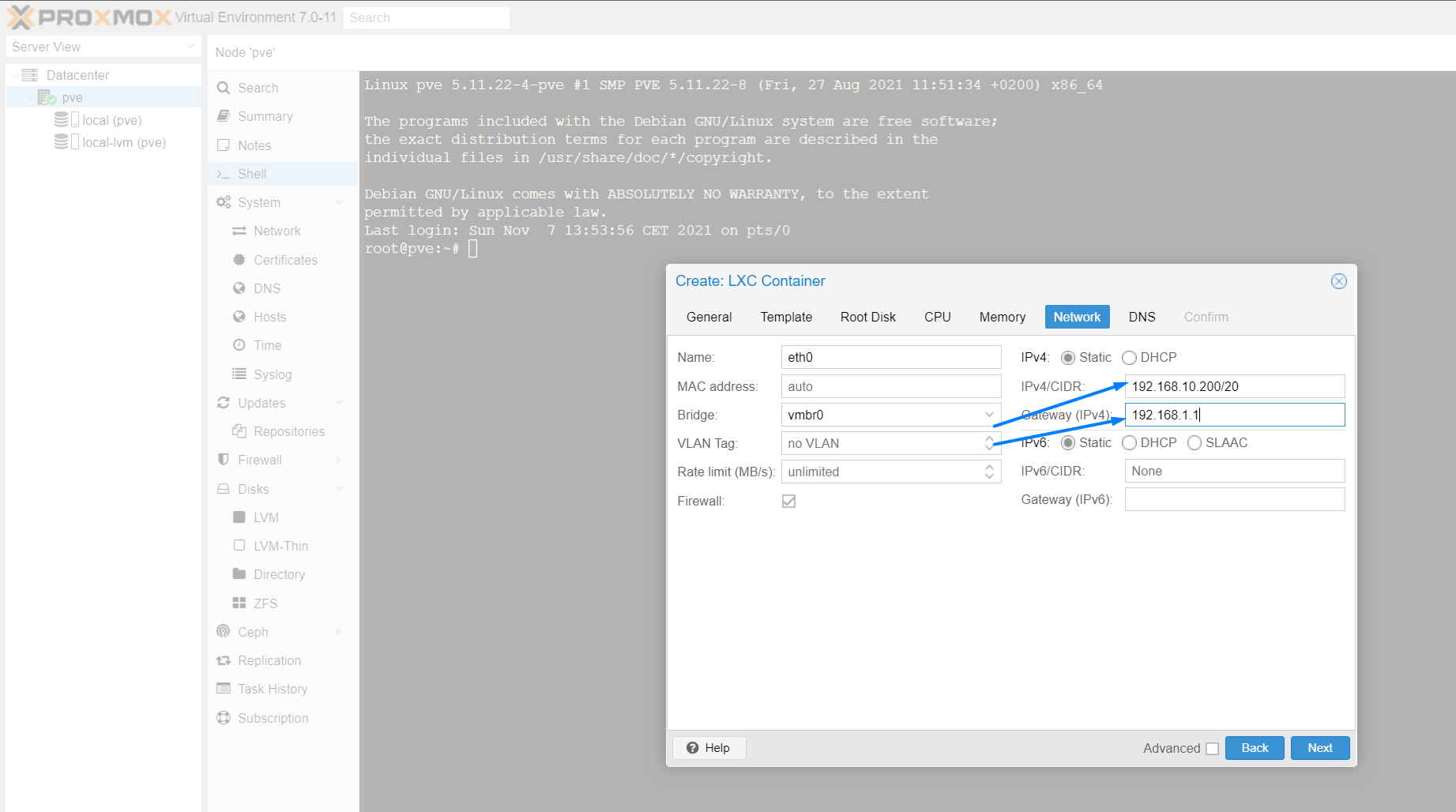This screenshot has width=1456, height=812.
Task: Enable the Advanced checkbox
Action: click(1212, 749)
